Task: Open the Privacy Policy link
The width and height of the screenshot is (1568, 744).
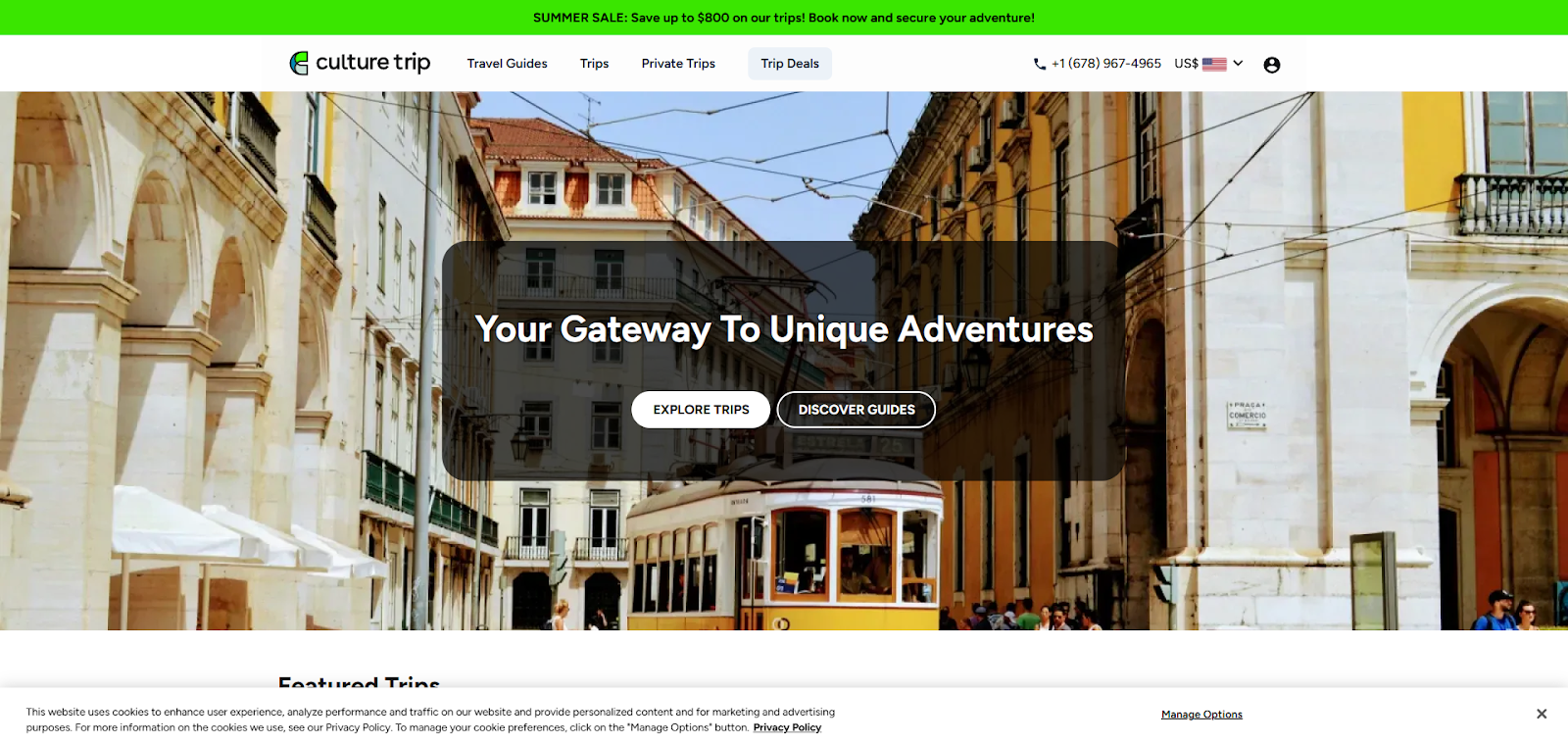Action: tap(787, 727)
